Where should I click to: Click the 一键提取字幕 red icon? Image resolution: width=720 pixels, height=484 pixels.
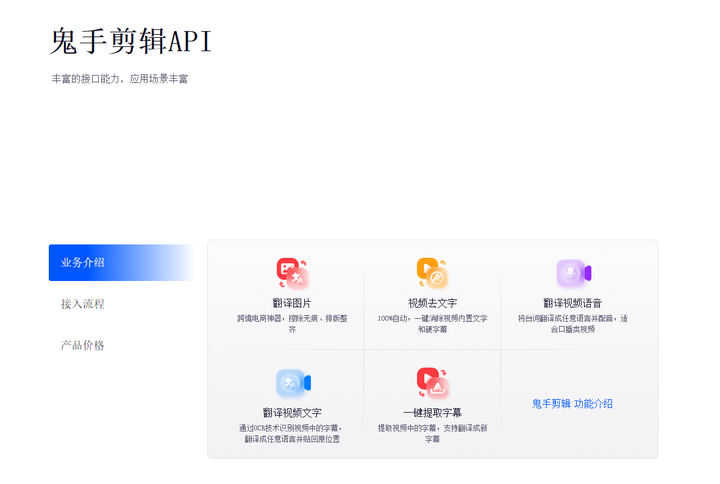point(432,383)
